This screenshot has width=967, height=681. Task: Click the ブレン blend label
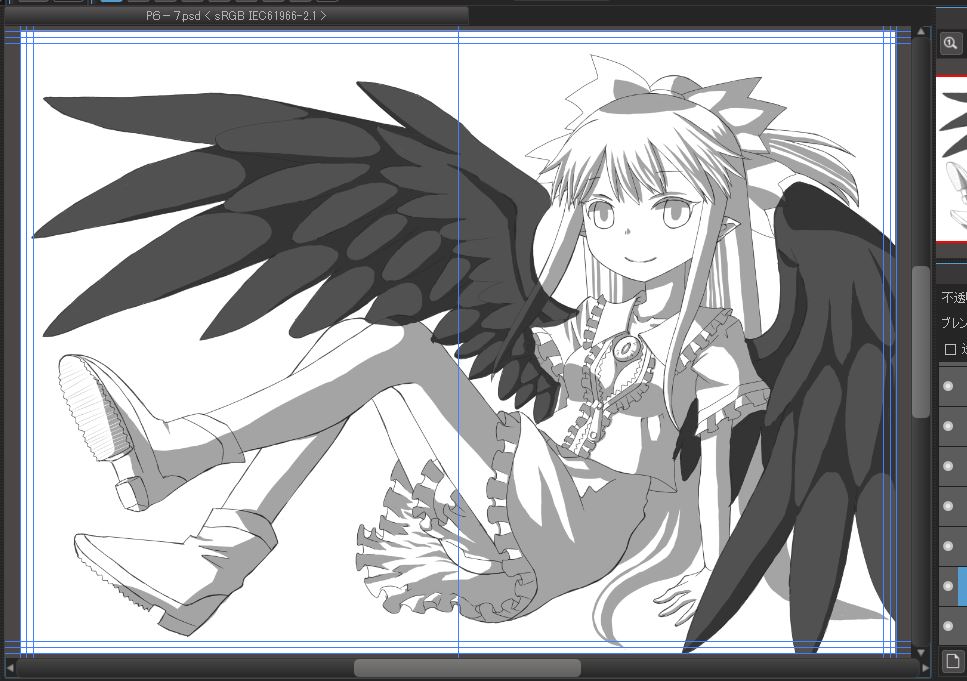(954, 322)
